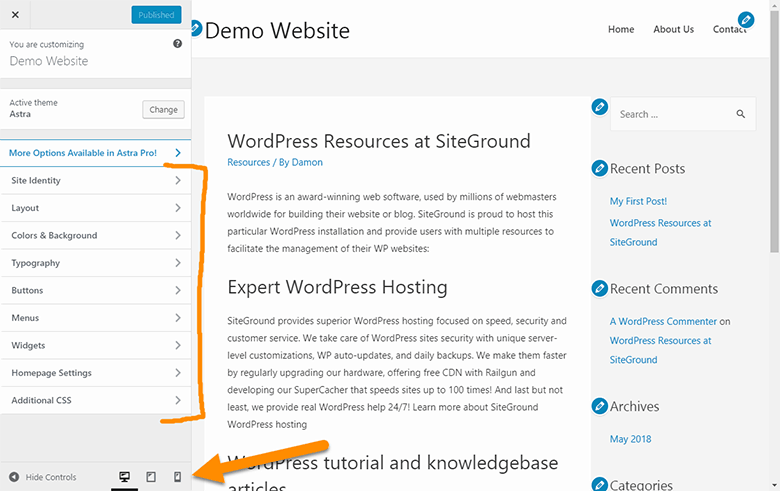The height and width of the screenshot is (491, 780).
Task: Click the Typography chevron arrow
Action: (178, 263)
